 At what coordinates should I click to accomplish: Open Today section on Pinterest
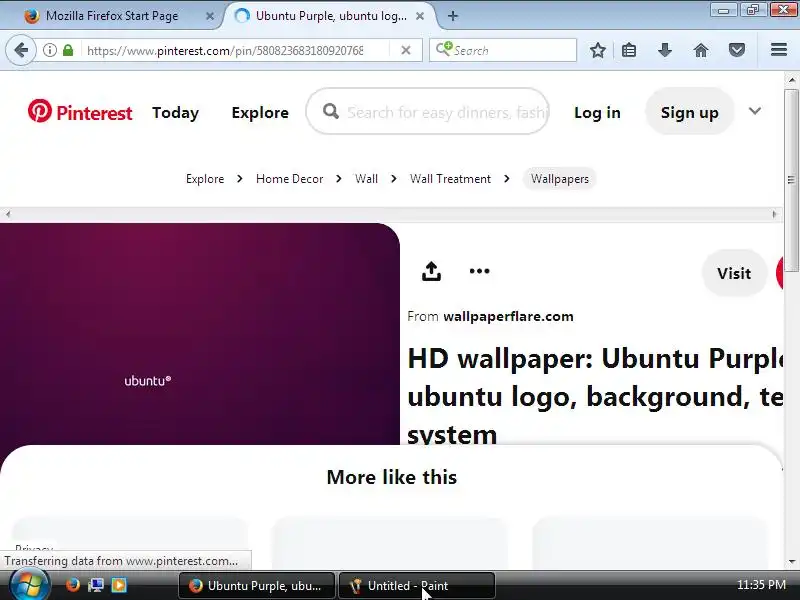pos(176,112)
